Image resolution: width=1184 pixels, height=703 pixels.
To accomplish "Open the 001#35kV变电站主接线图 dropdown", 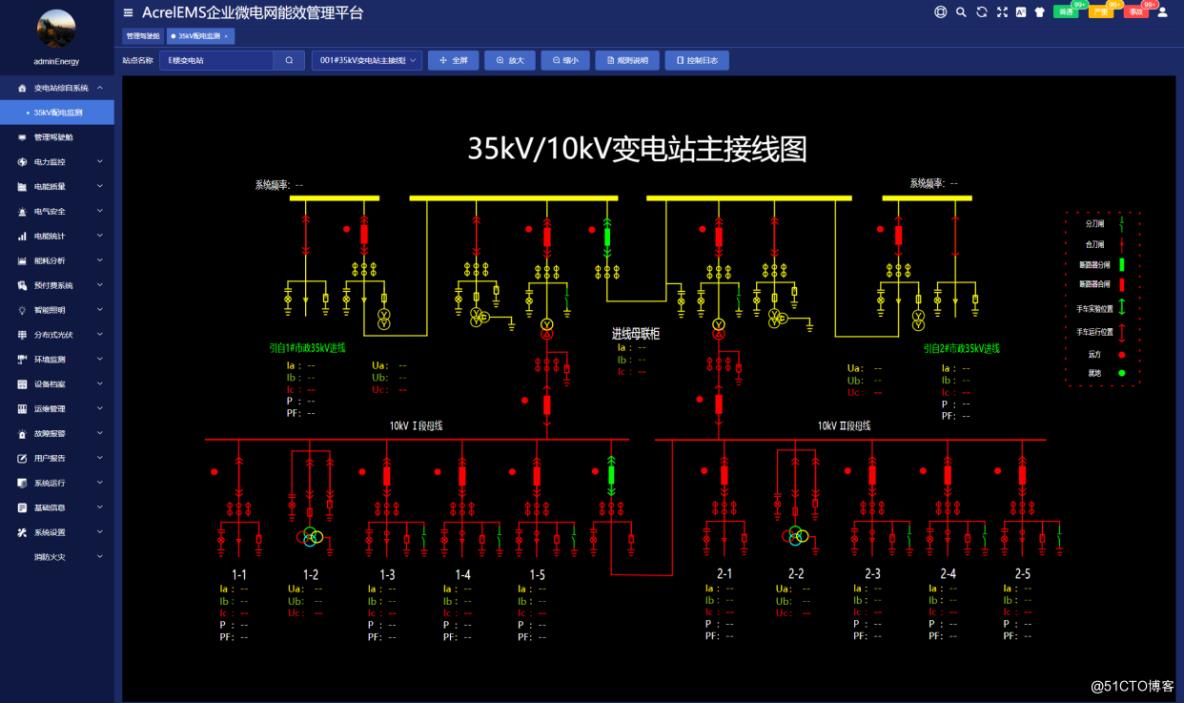I will pyautogui.click(x=367, y=60).
